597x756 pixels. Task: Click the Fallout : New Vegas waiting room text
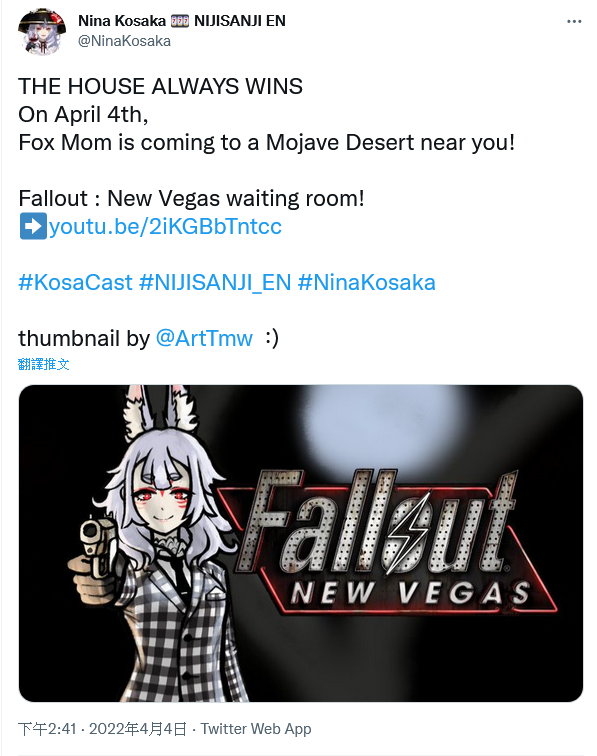click(x=191, y=198)
